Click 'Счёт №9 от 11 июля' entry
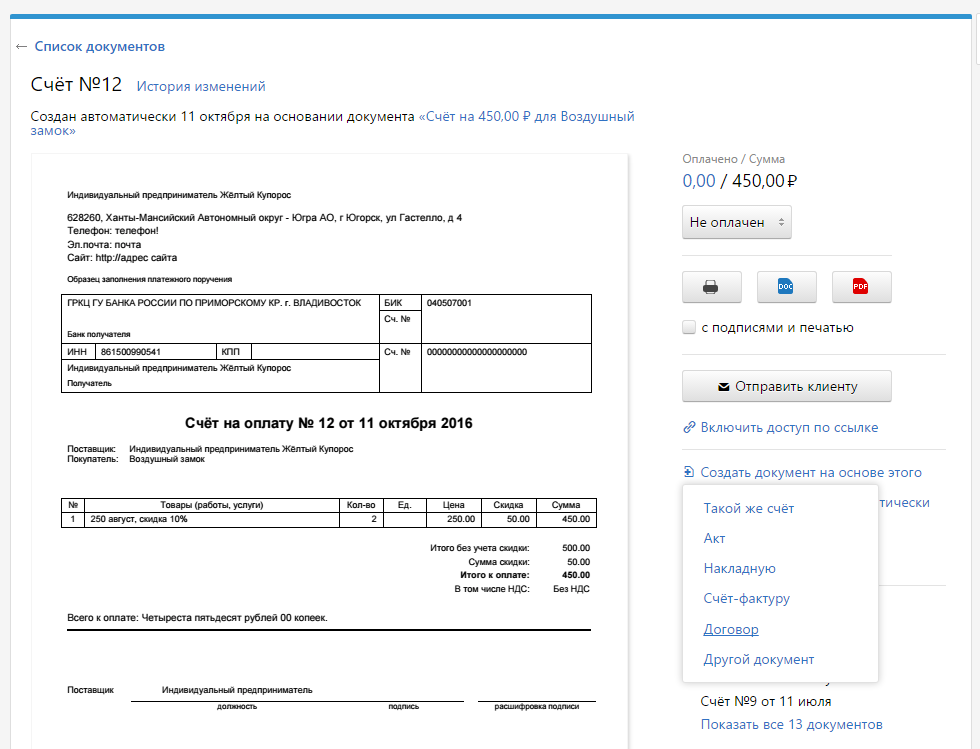Viewport: 980px width, 749px height. click(766, 701)
